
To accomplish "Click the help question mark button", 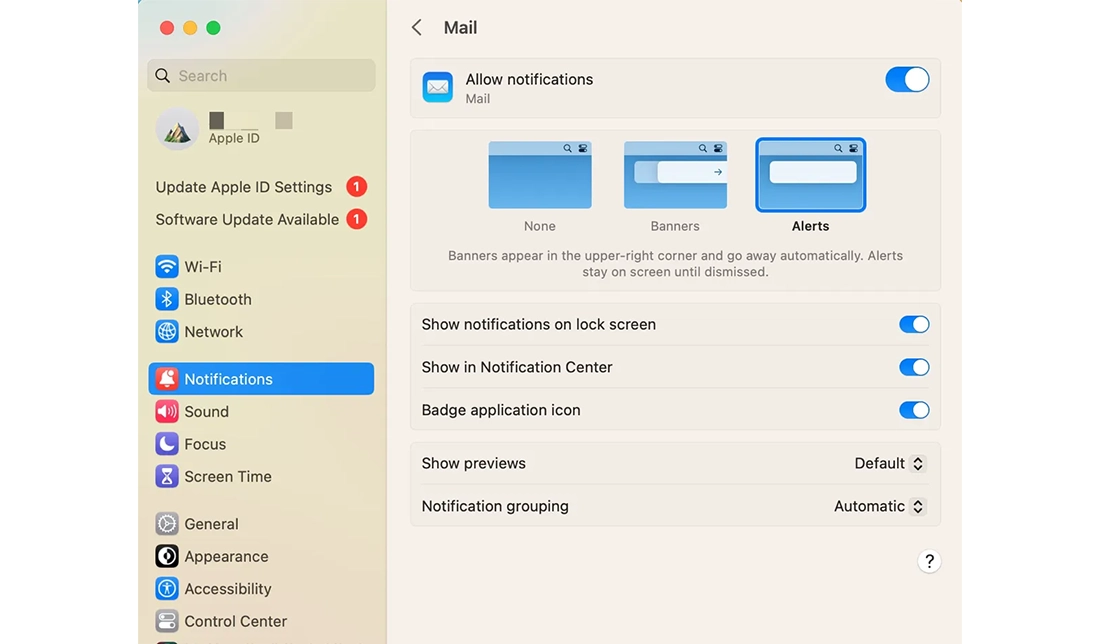I will [929, 561].
